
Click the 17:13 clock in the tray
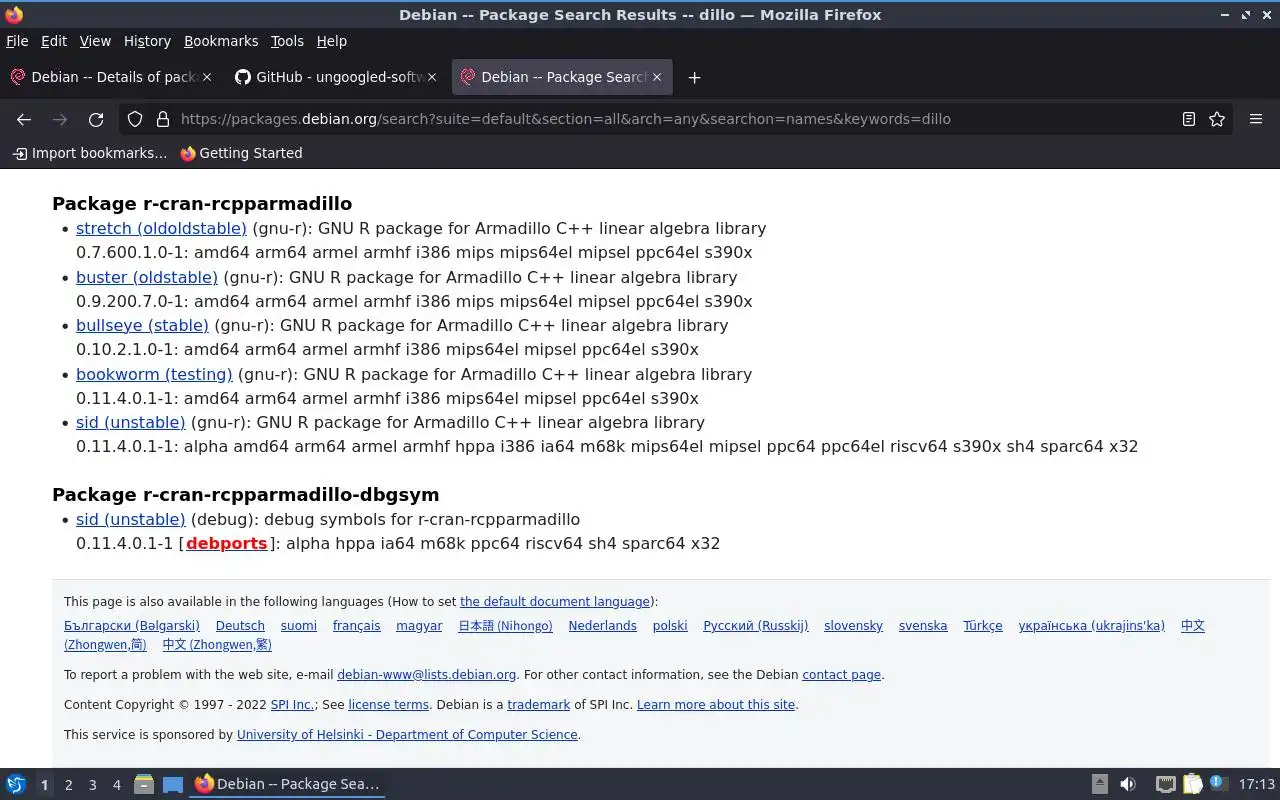1256,784
